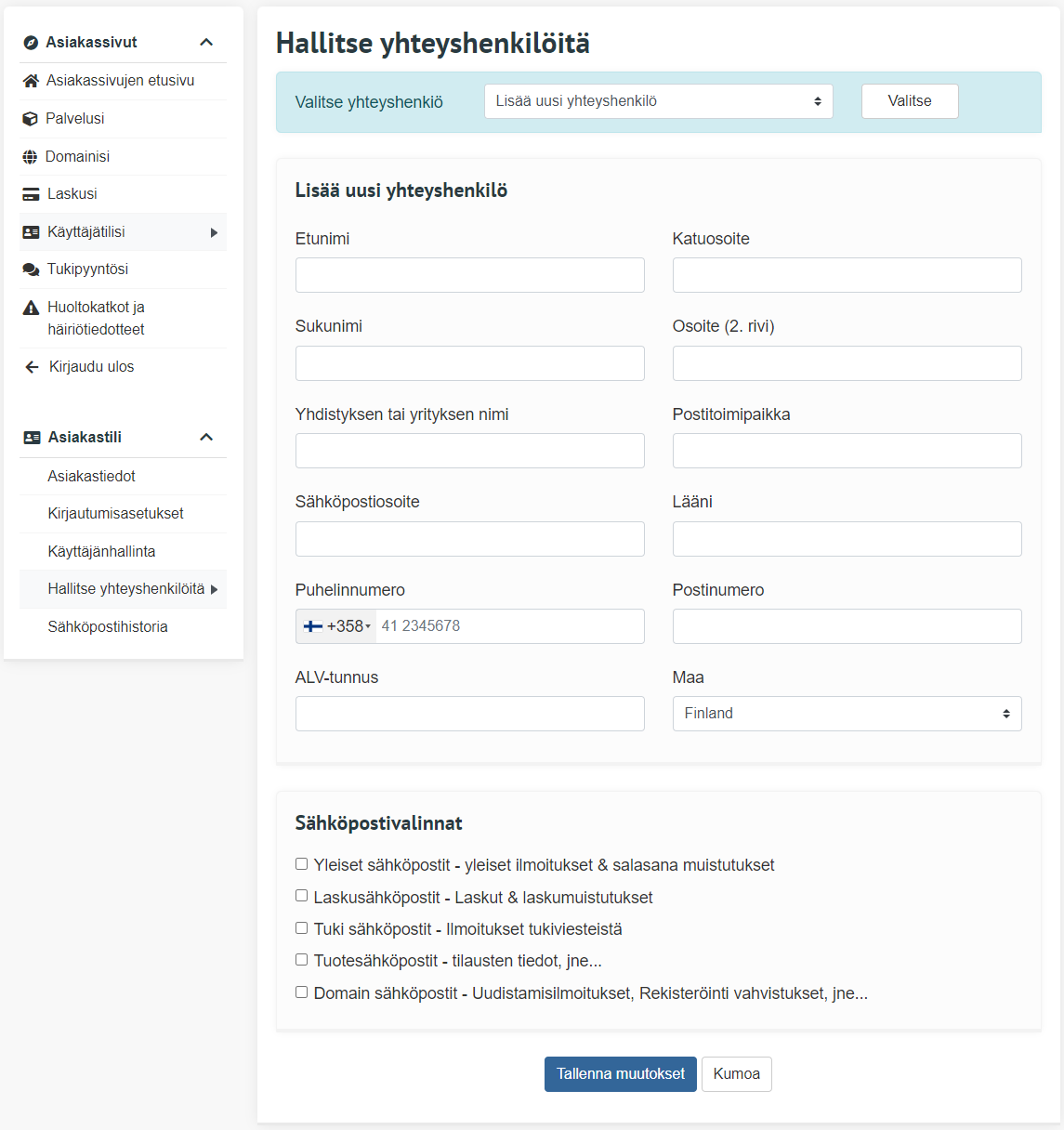Click the ID card icon beside Käyttäjätilisi
Screen dimensions: 1064x1130
[x=31, y=232]
